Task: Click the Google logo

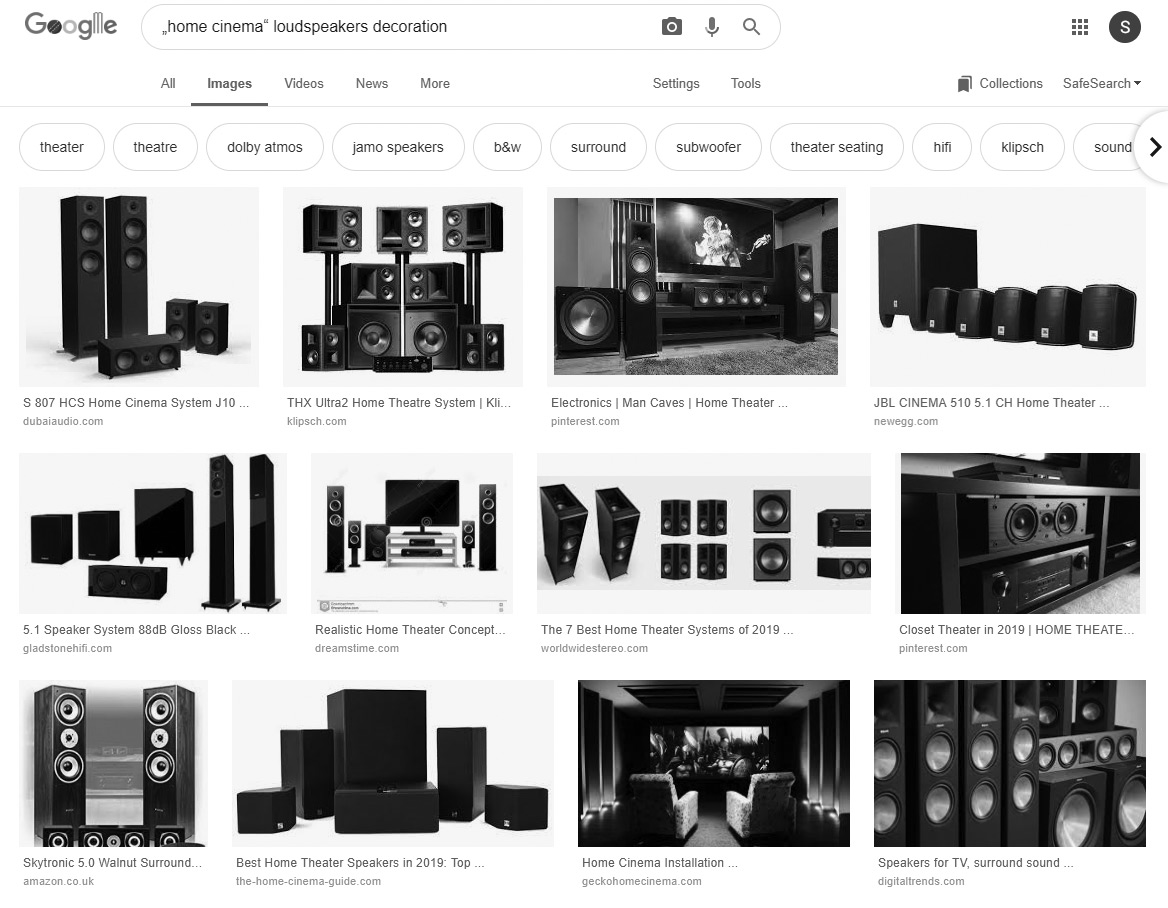Action: tap(71, 26)
